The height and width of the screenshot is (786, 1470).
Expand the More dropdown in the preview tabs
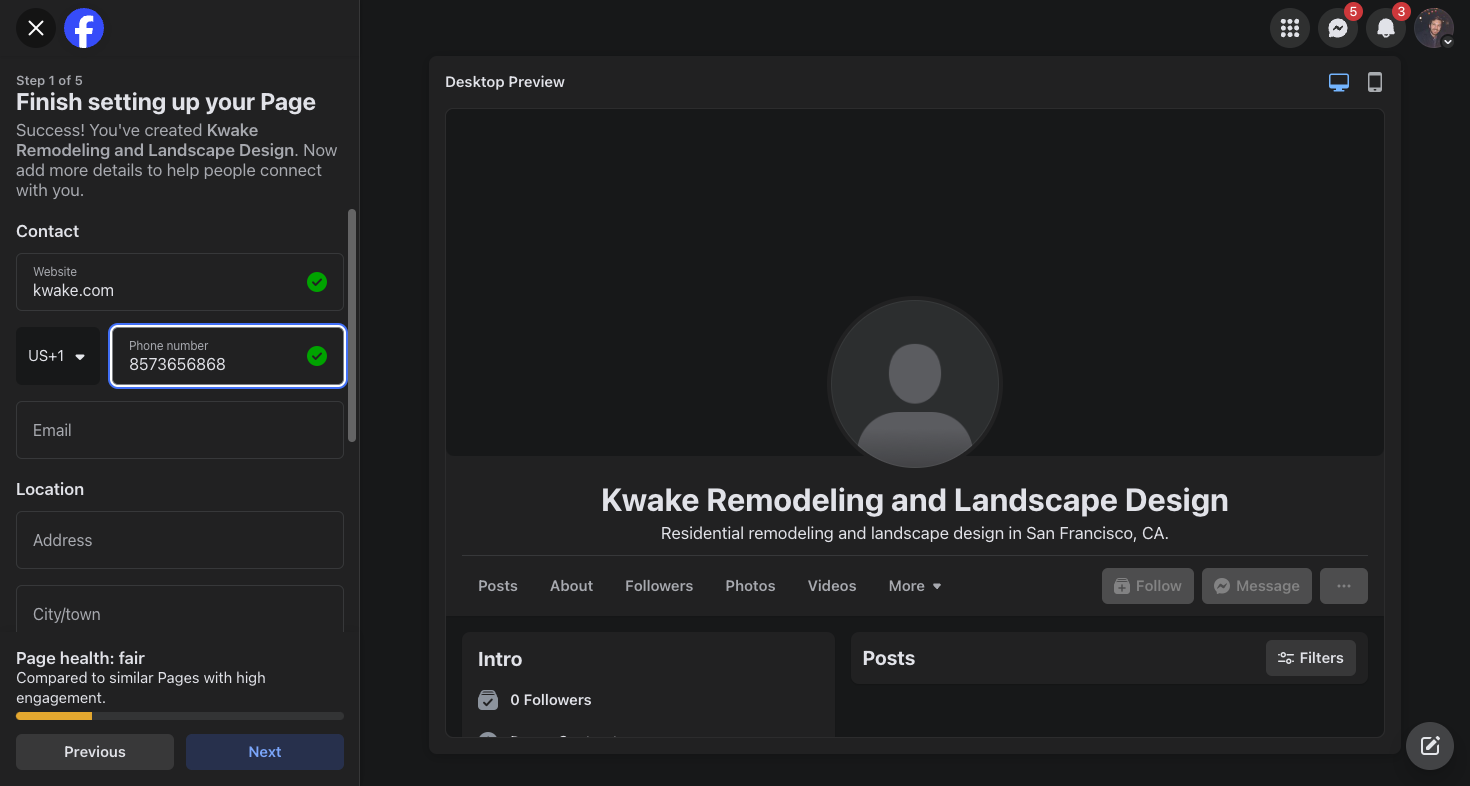click(x=915, y=586)
